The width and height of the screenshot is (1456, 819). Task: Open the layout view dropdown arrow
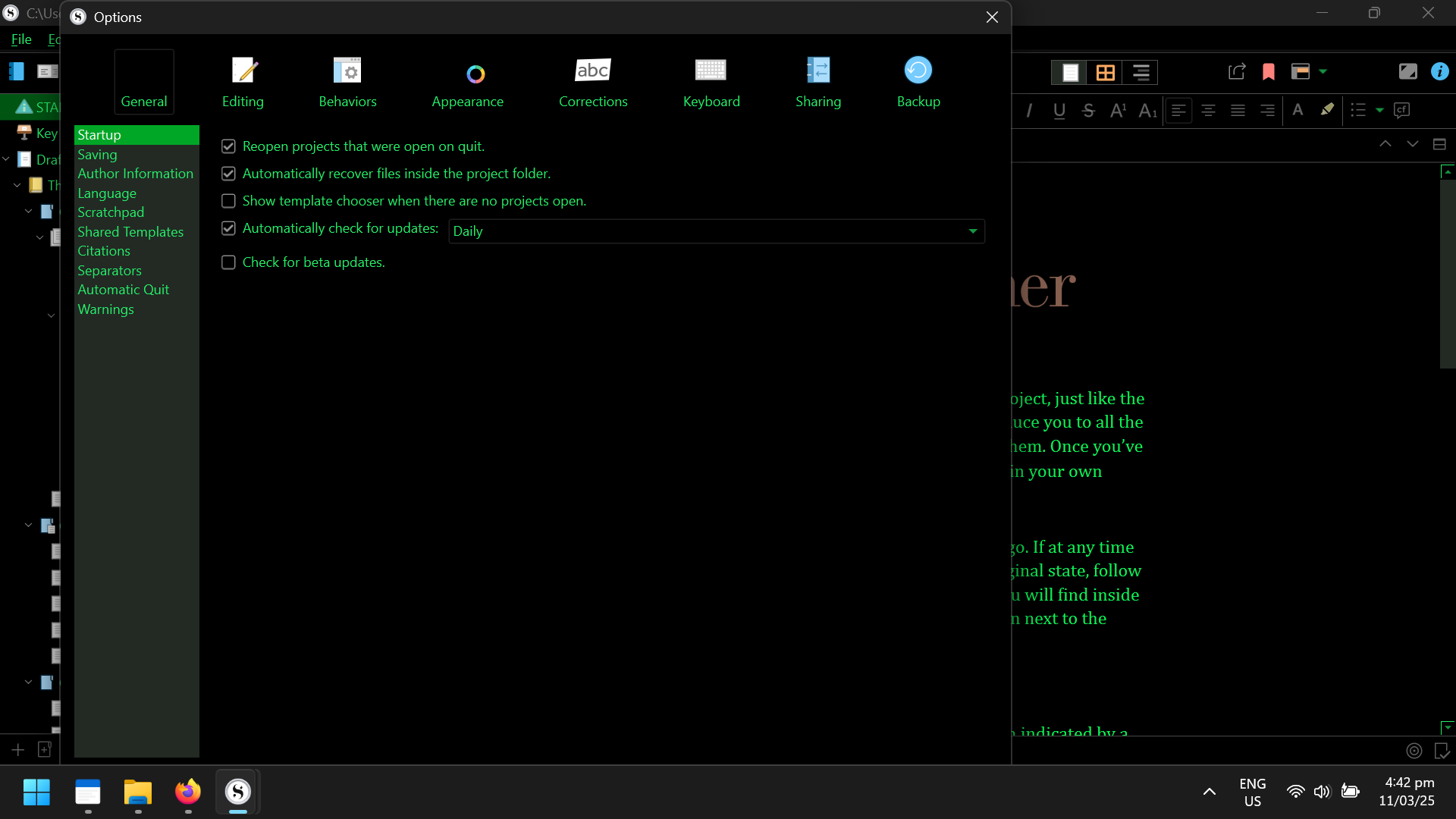click(x=1323, y=72)
